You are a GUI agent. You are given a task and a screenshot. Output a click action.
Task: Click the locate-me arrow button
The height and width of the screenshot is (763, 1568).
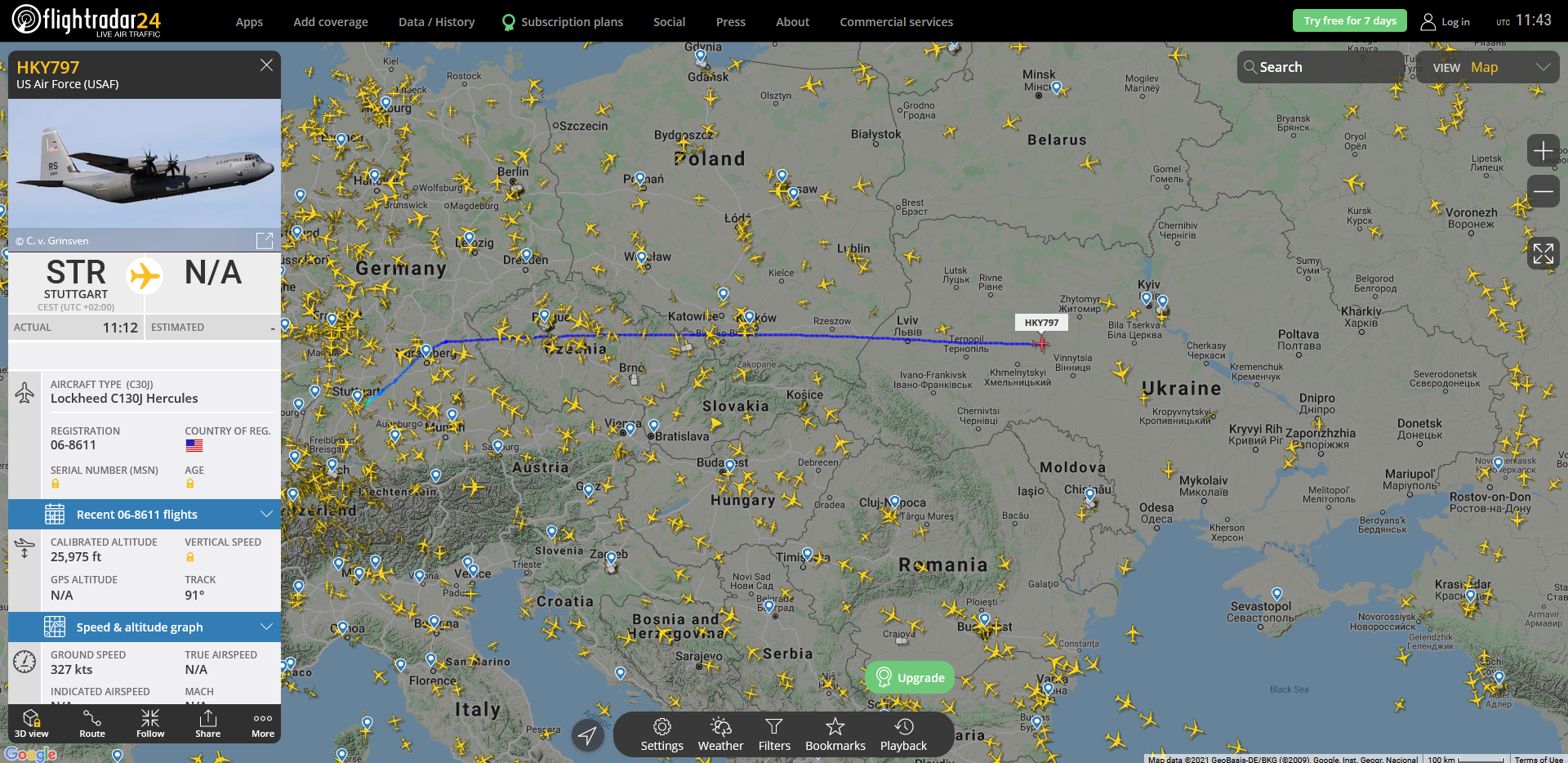click(587, 735)
